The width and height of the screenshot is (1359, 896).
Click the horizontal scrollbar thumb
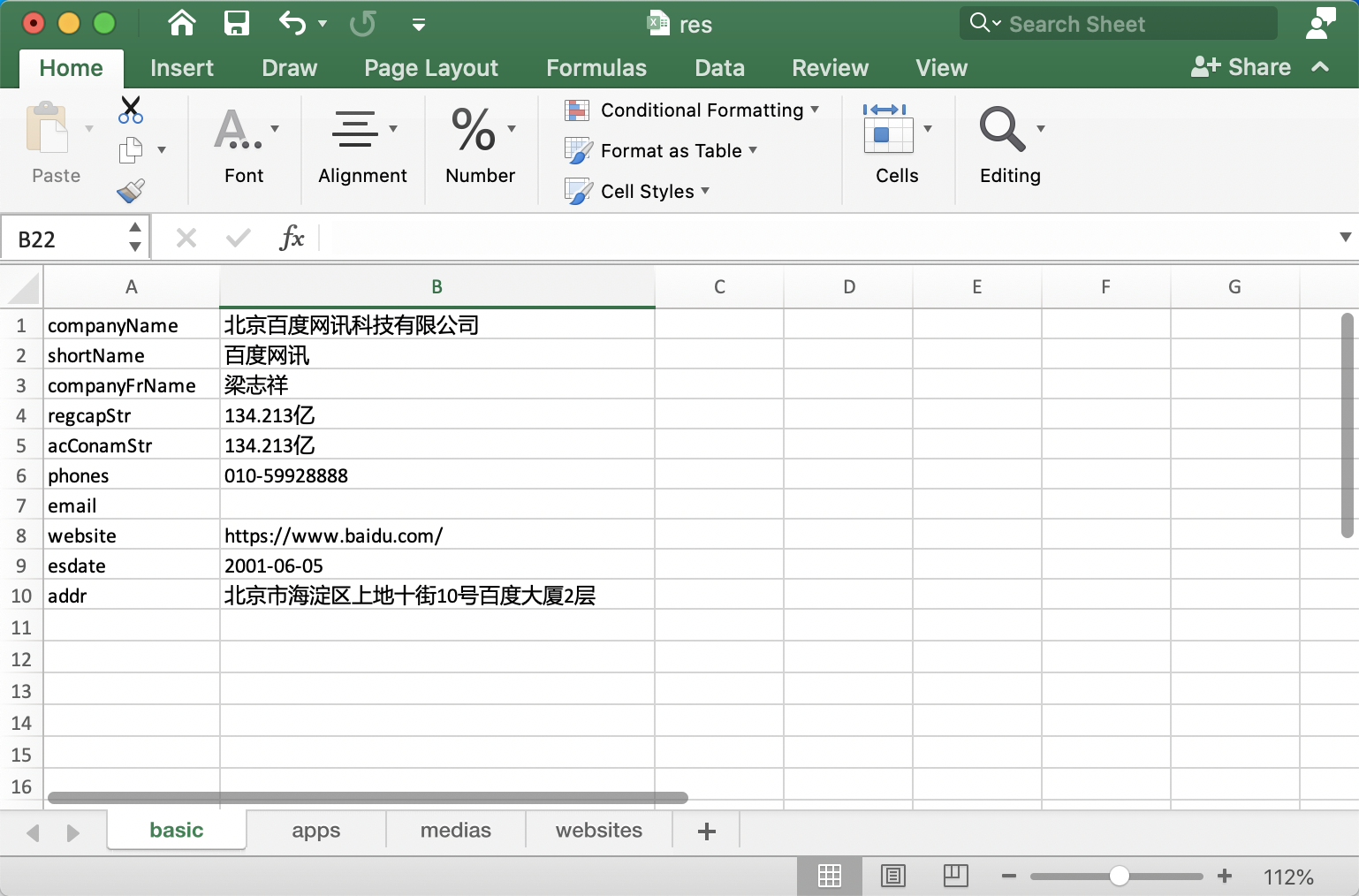coord(368,798)
